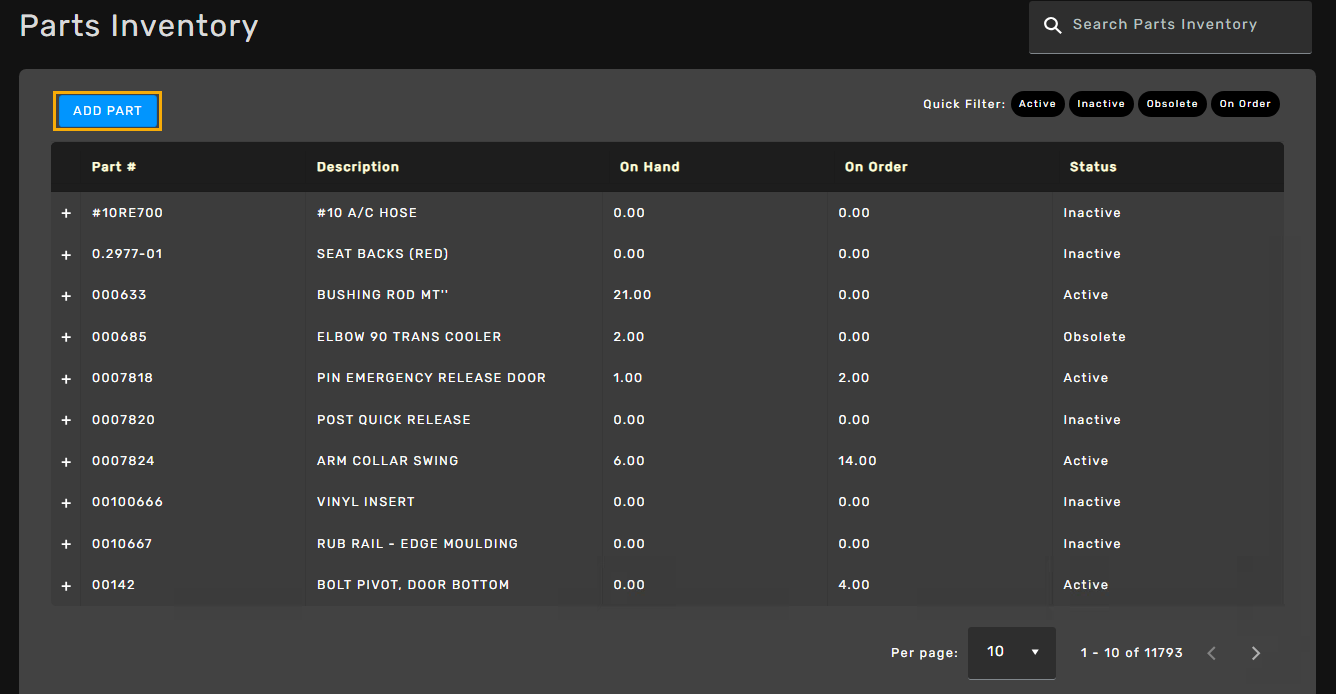Screen dimensions: 1336x694
Task: Click the Add Part button
Action: click(x=107, y=111)
